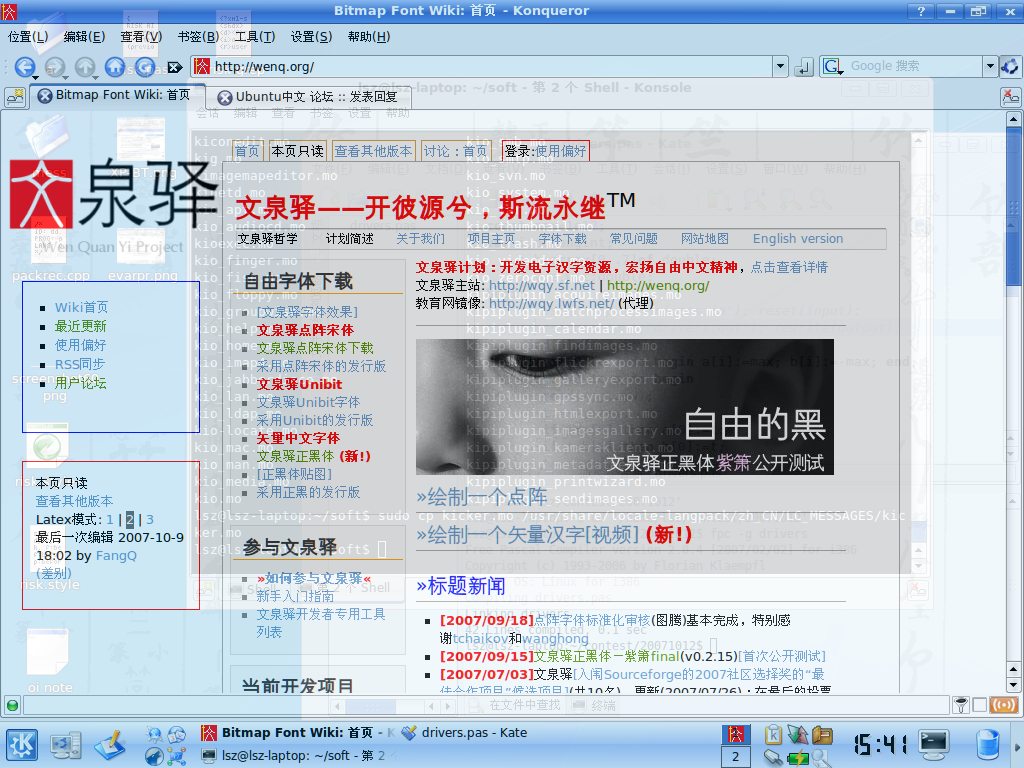Switch to virtual desktop 2 in the pager

tap(735, 757)
